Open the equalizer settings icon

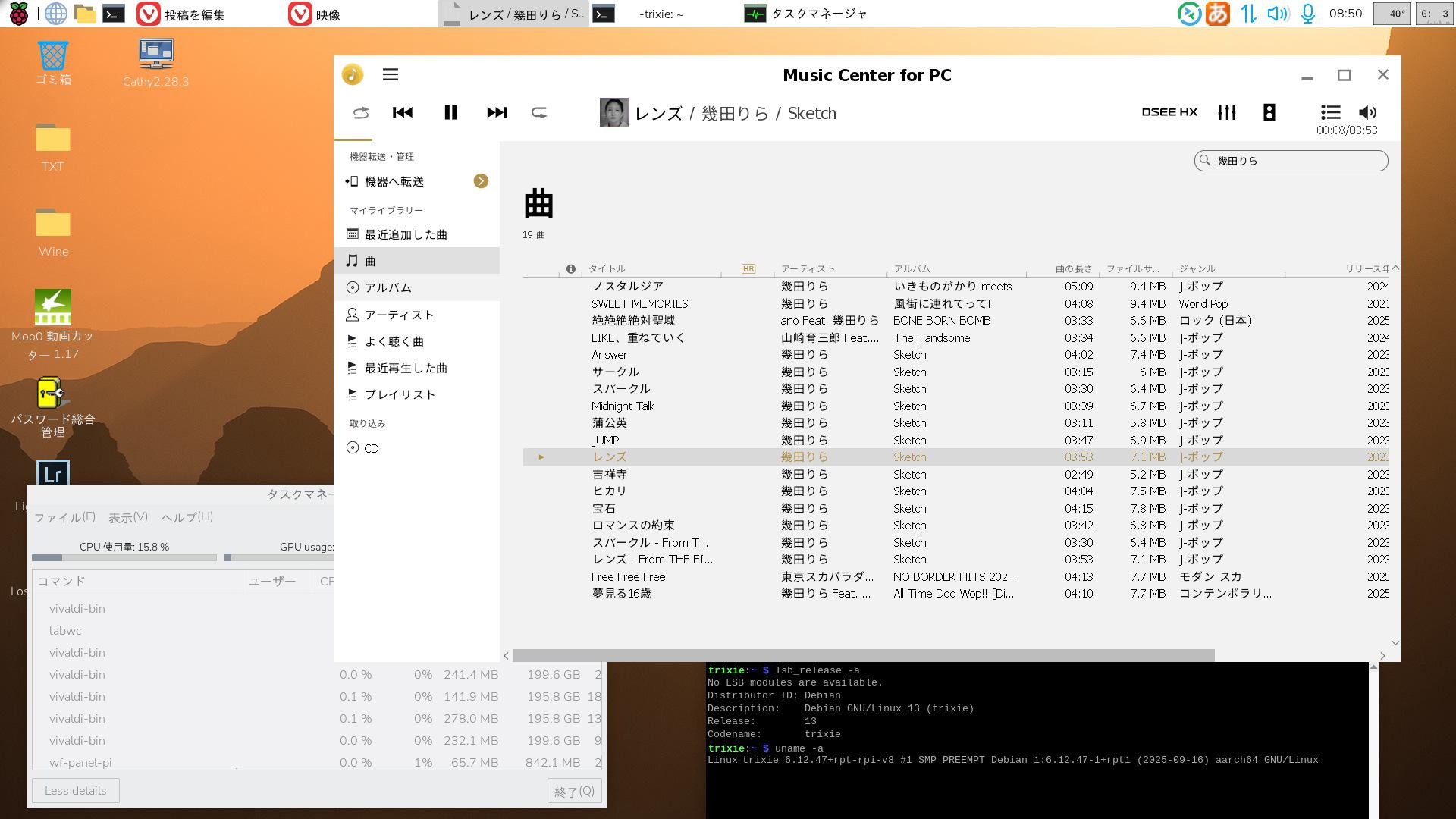tap(1226, 112)
